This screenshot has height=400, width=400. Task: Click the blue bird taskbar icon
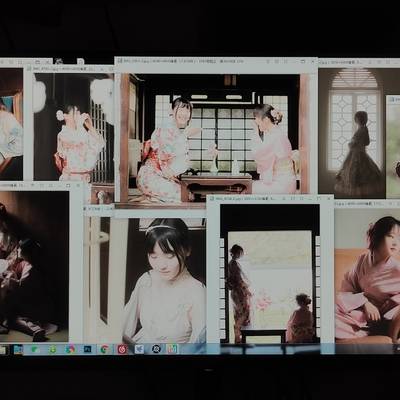coord(139,349)
